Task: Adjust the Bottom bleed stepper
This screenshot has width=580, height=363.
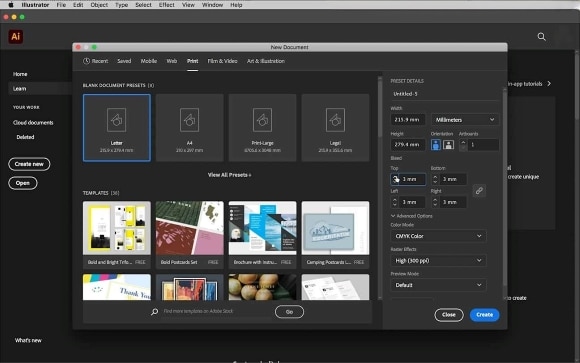Action: [x=435, y=179]
